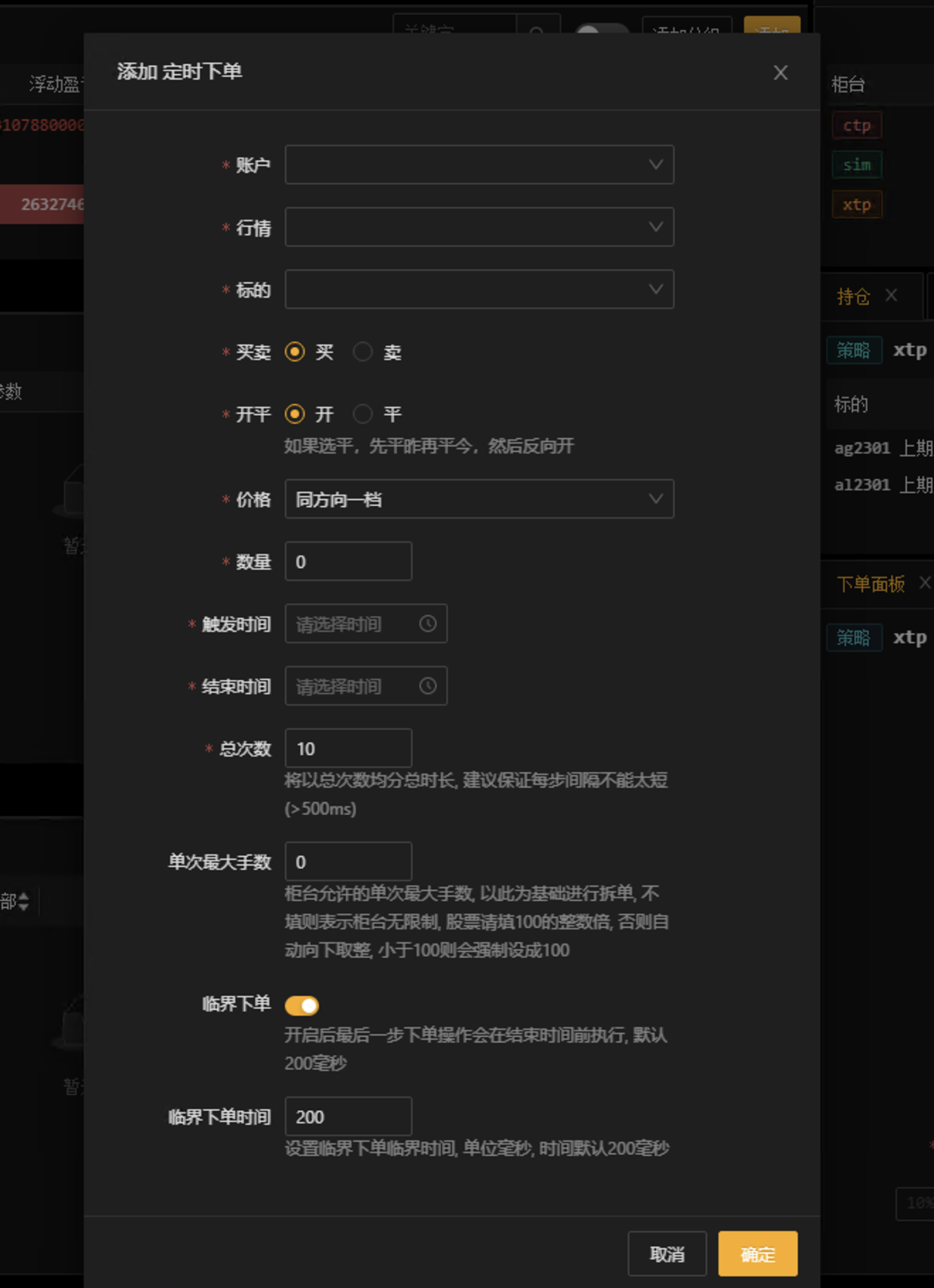This screenshot has height=1288, width=934.
Task: Select the 买 radio option
Action: pyautogui.click(x=295, y=351)
